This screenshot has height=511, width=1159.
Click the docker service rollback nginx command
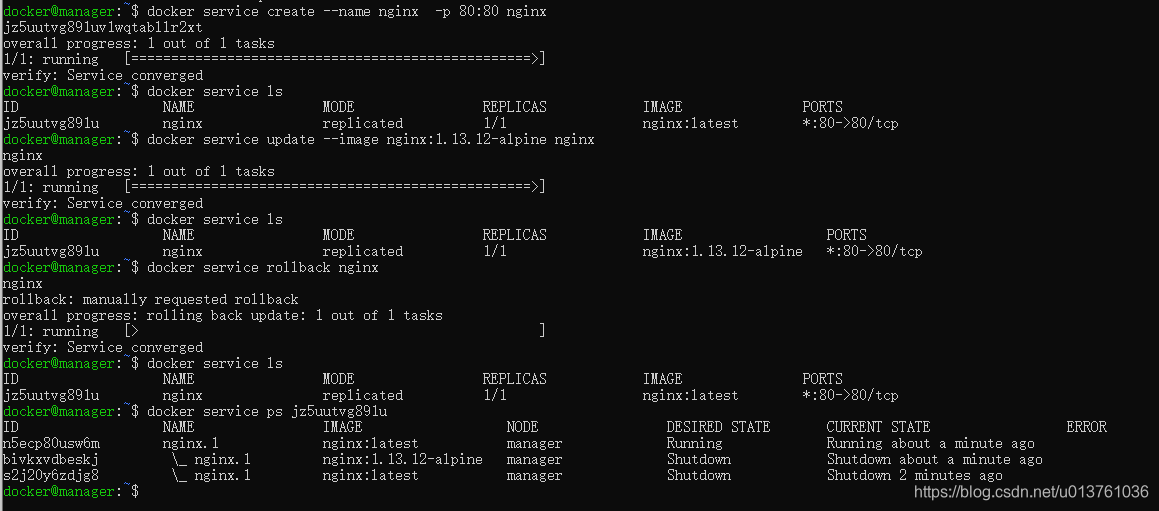pos(263,267)
